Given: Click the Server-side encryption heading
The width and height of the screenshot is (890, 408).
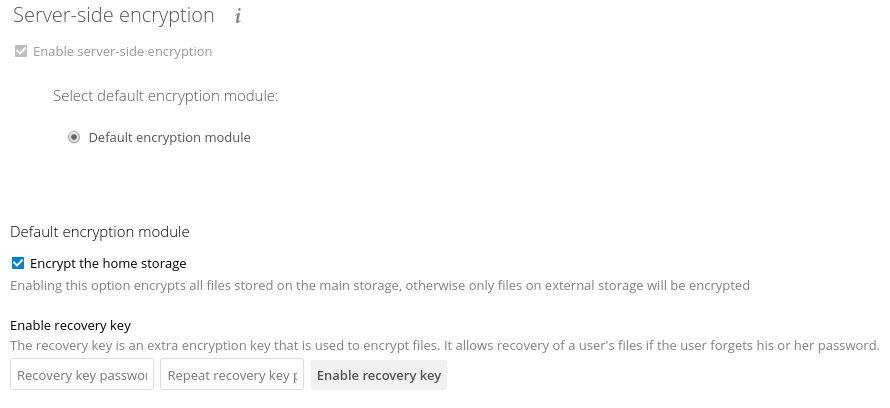Looking at the screenshot, I should pyautogui.click(x=114, y=15).
